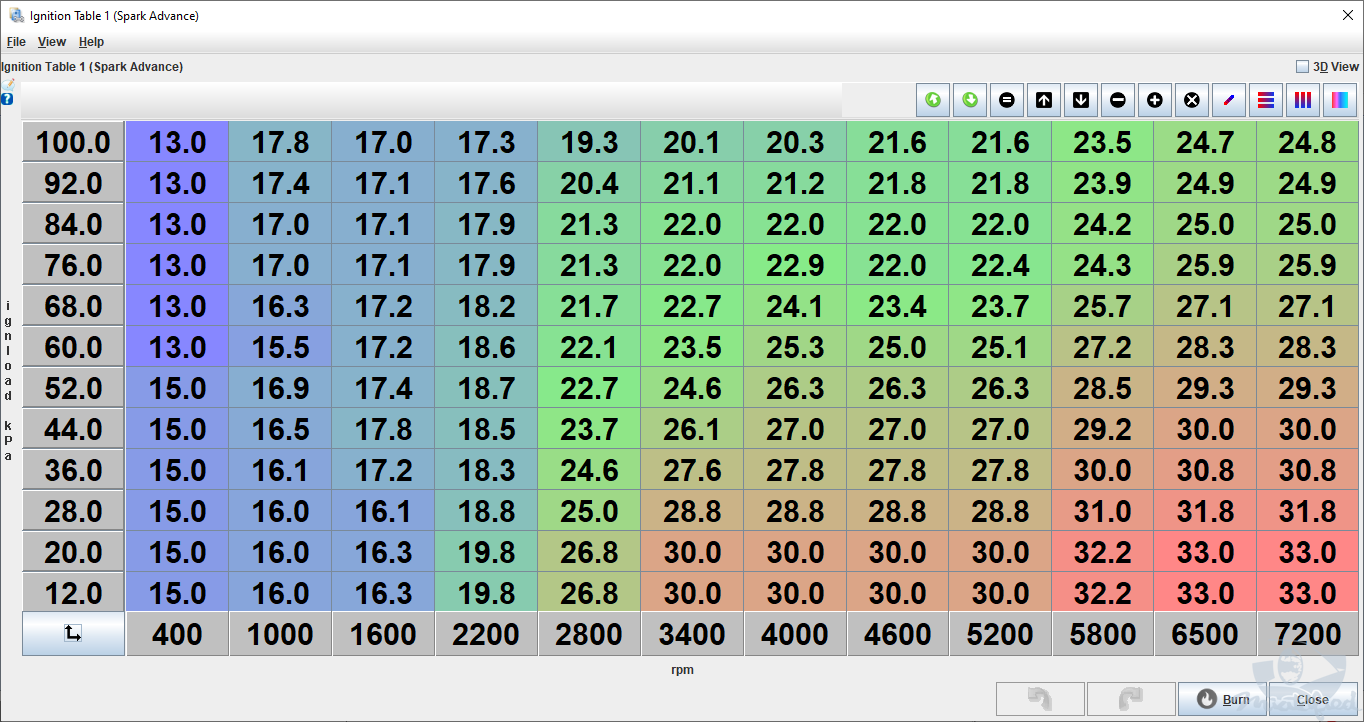
Task: Click the multiply cells icon
Action: coord(1191,100)
